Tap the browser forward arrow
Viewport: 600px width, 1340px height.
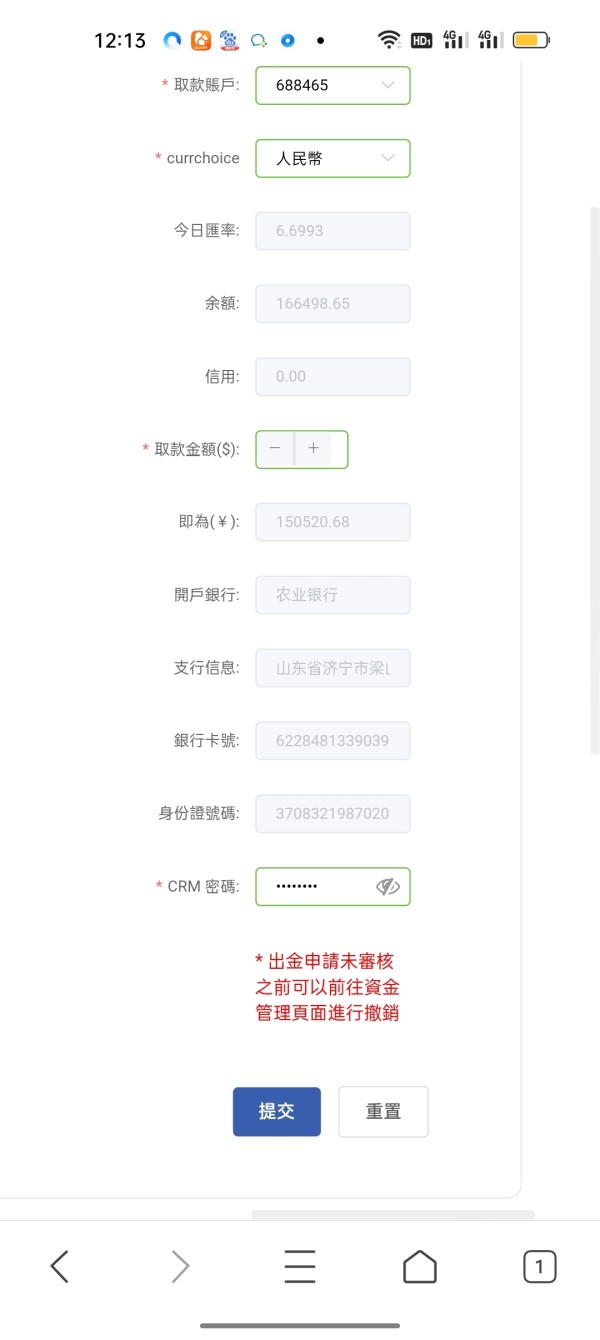[180, 1266]
